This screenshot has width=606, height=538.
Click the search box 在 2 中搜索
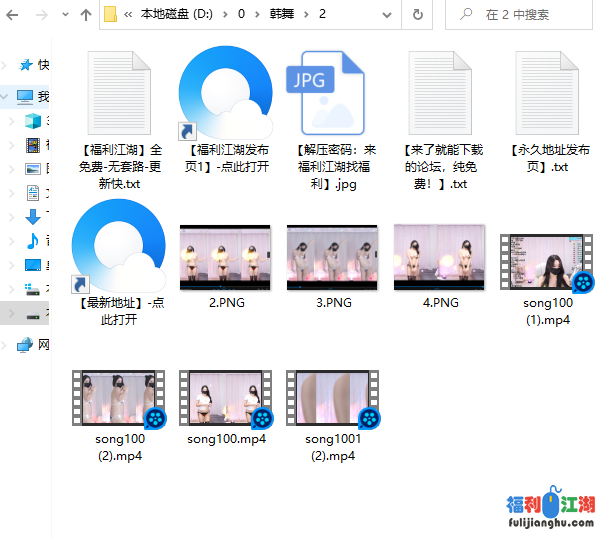point(525,15)
